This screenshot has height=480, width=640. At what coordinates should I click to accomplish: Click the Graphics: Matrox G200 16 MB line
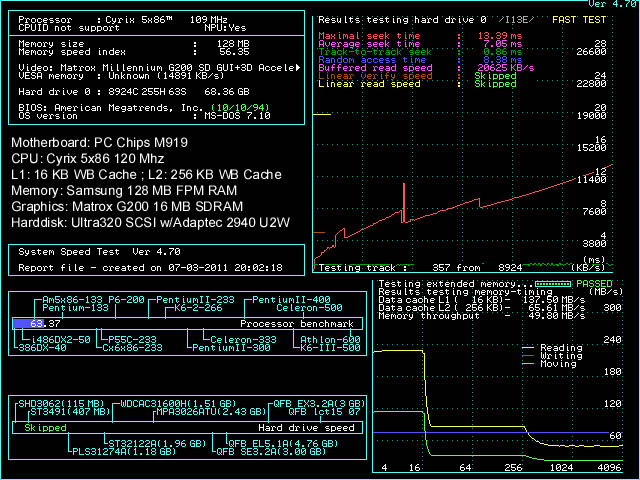[127, 207]
